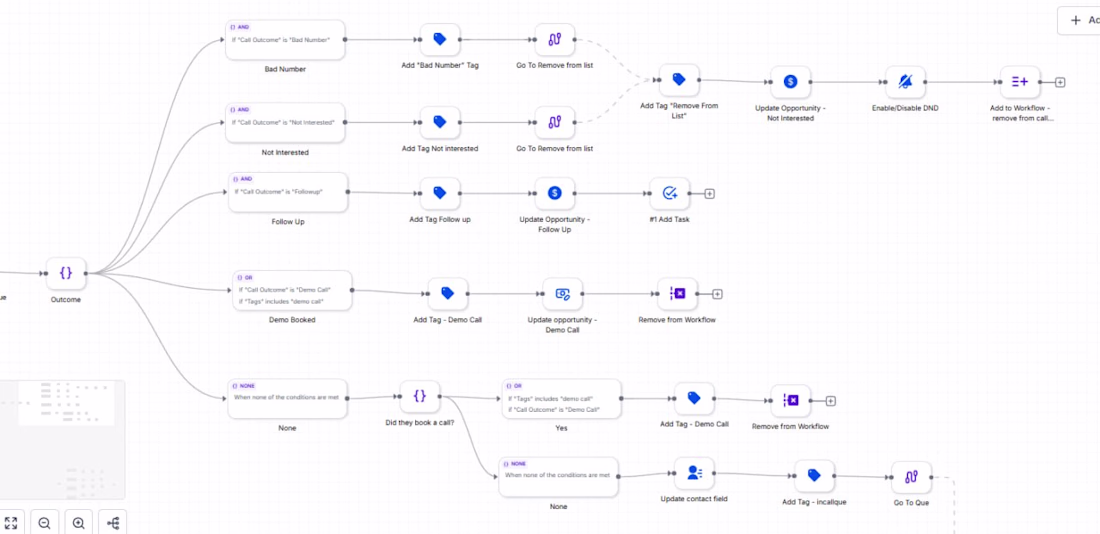
Task: Open the Go To Que node
Action: (911, 478)
